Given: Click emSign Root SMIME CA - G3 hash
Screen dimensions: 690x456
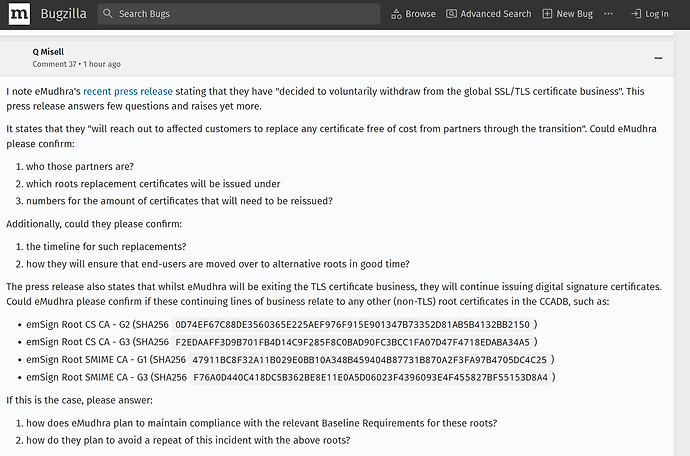Looking at the screenshot, I should 371,378.
